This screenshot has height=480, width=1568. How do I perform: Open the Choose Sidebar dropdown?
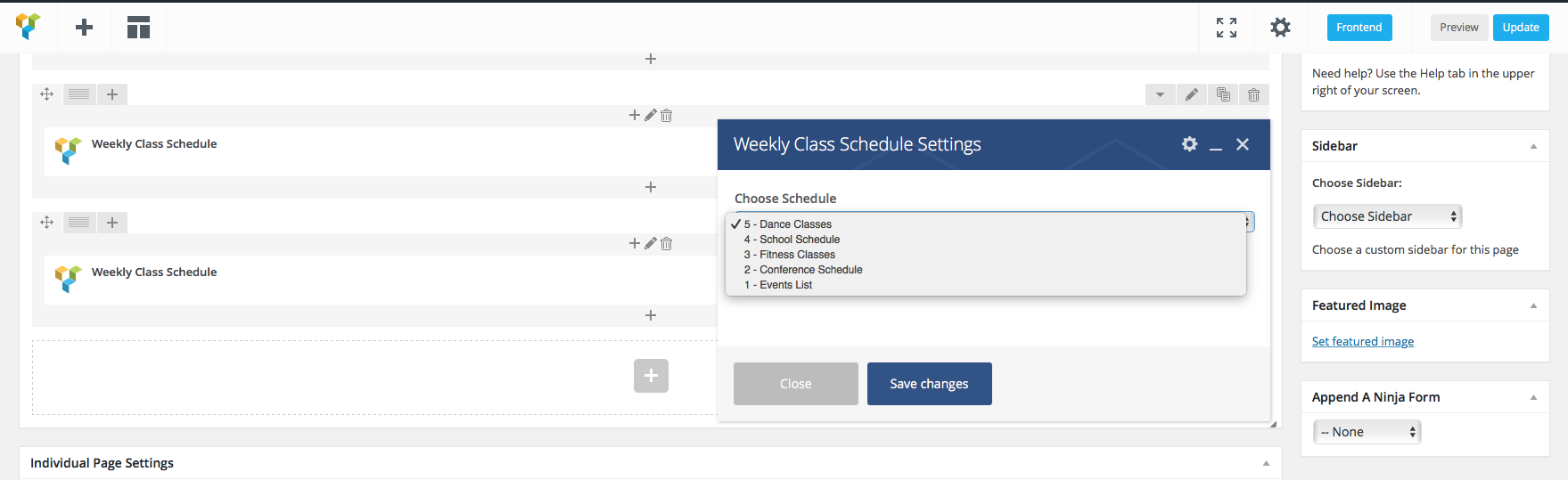tap(1387, 216)
